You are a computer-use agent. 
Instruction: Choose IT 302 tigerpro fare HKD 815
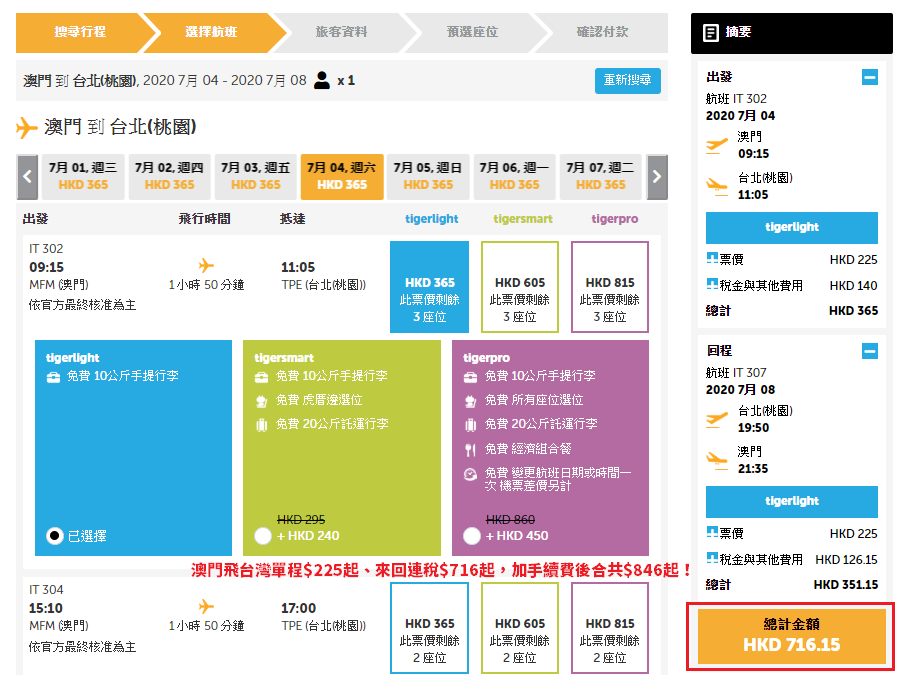tap(610, 287)
